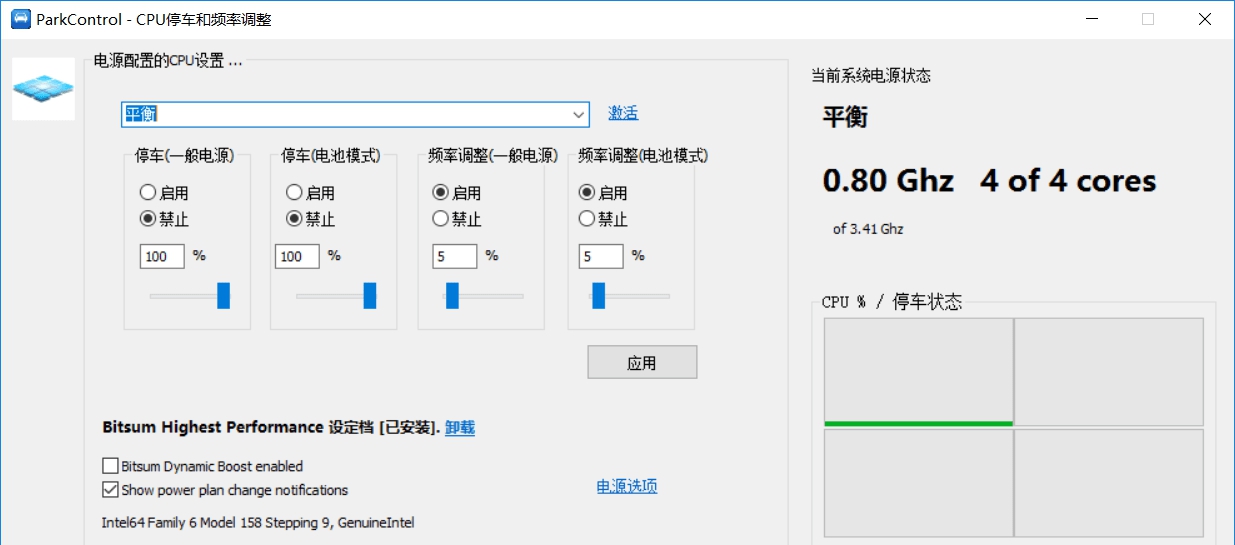Click slider thumb in 停车(一般电源) group
The height and width of the screenshot is (545, 1235).
[x=223, y=295]
